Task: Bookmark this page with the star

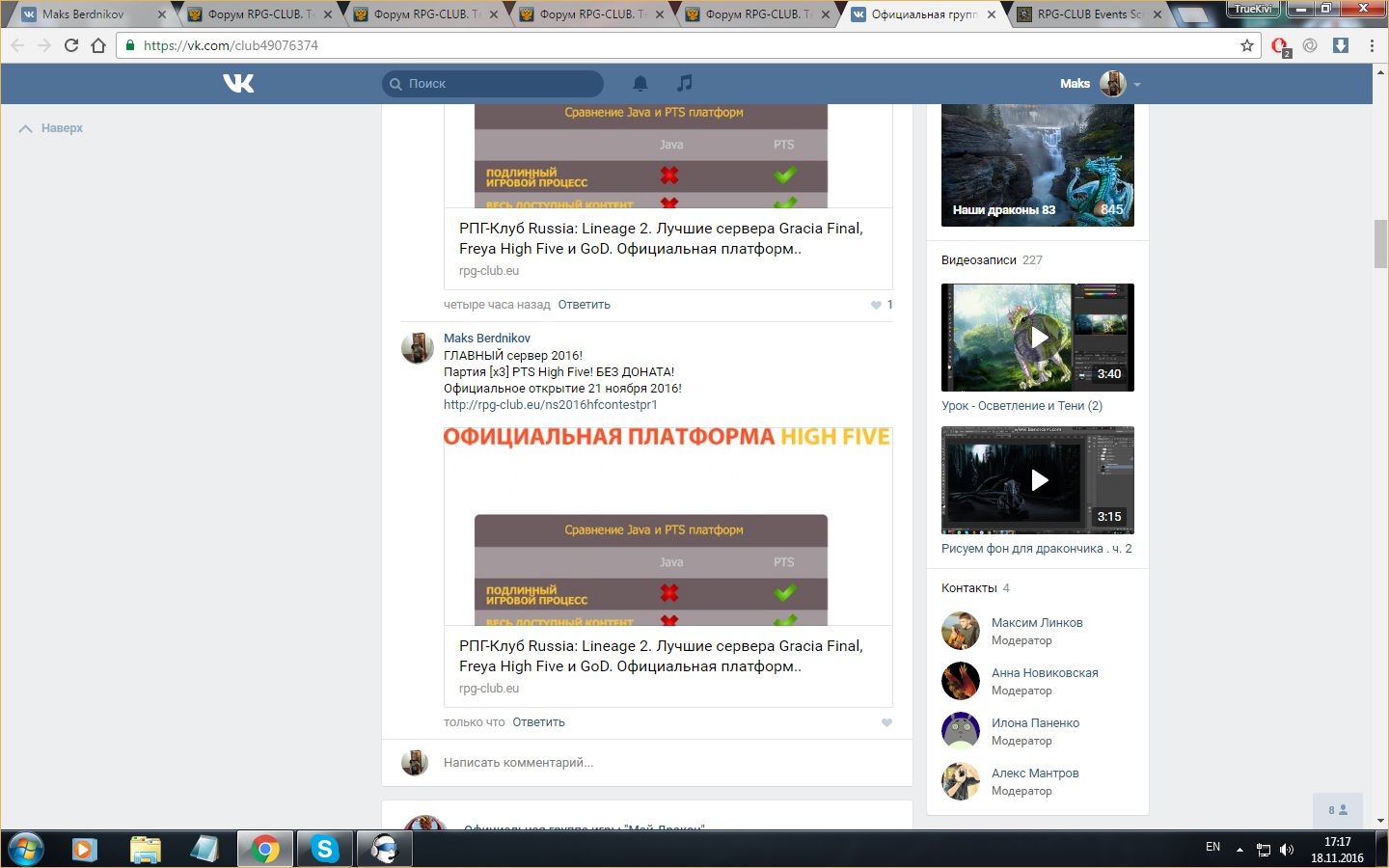Action: (x=1247, y=45)
